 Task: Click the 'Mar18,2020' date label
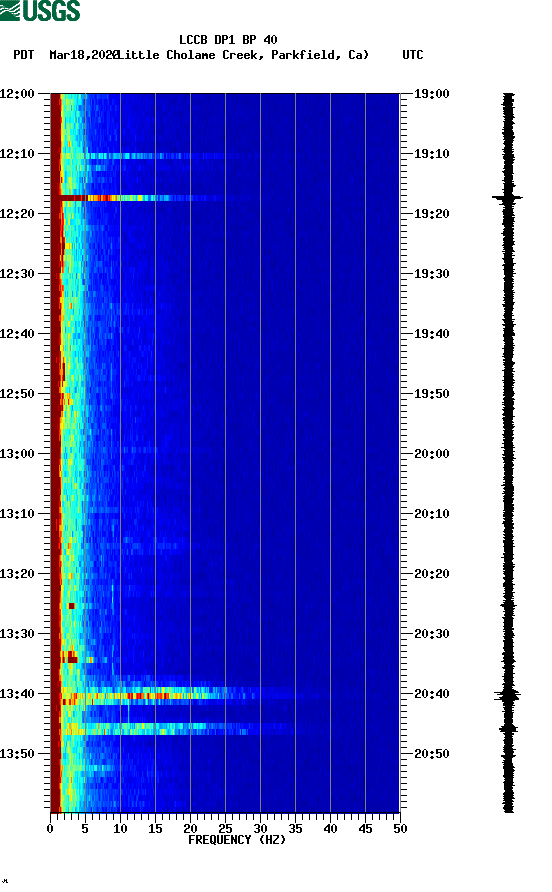84,55
